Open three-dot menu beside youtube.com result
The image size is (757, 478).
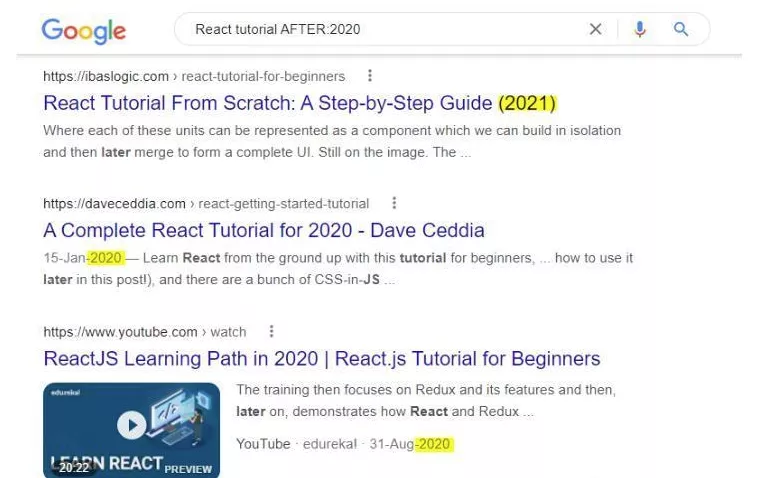pyautogui.click(x=272, y=331)
